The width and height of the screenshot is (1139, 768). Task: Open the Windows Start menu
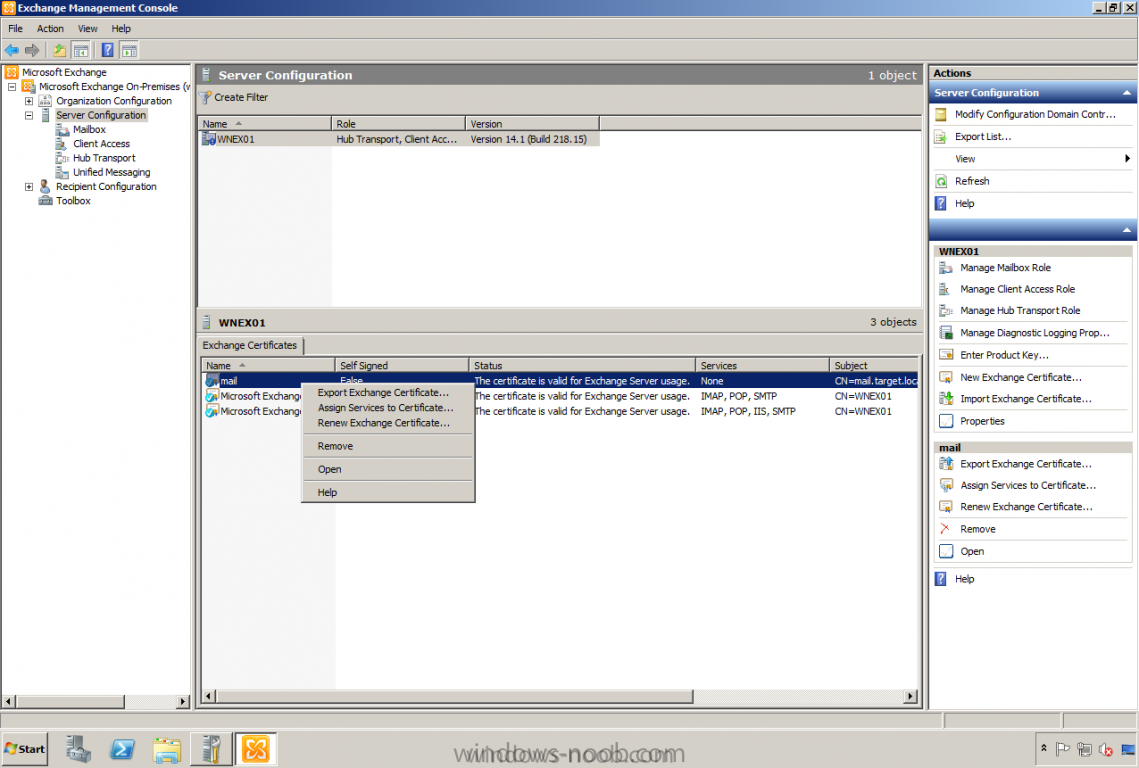click(25, 749)
